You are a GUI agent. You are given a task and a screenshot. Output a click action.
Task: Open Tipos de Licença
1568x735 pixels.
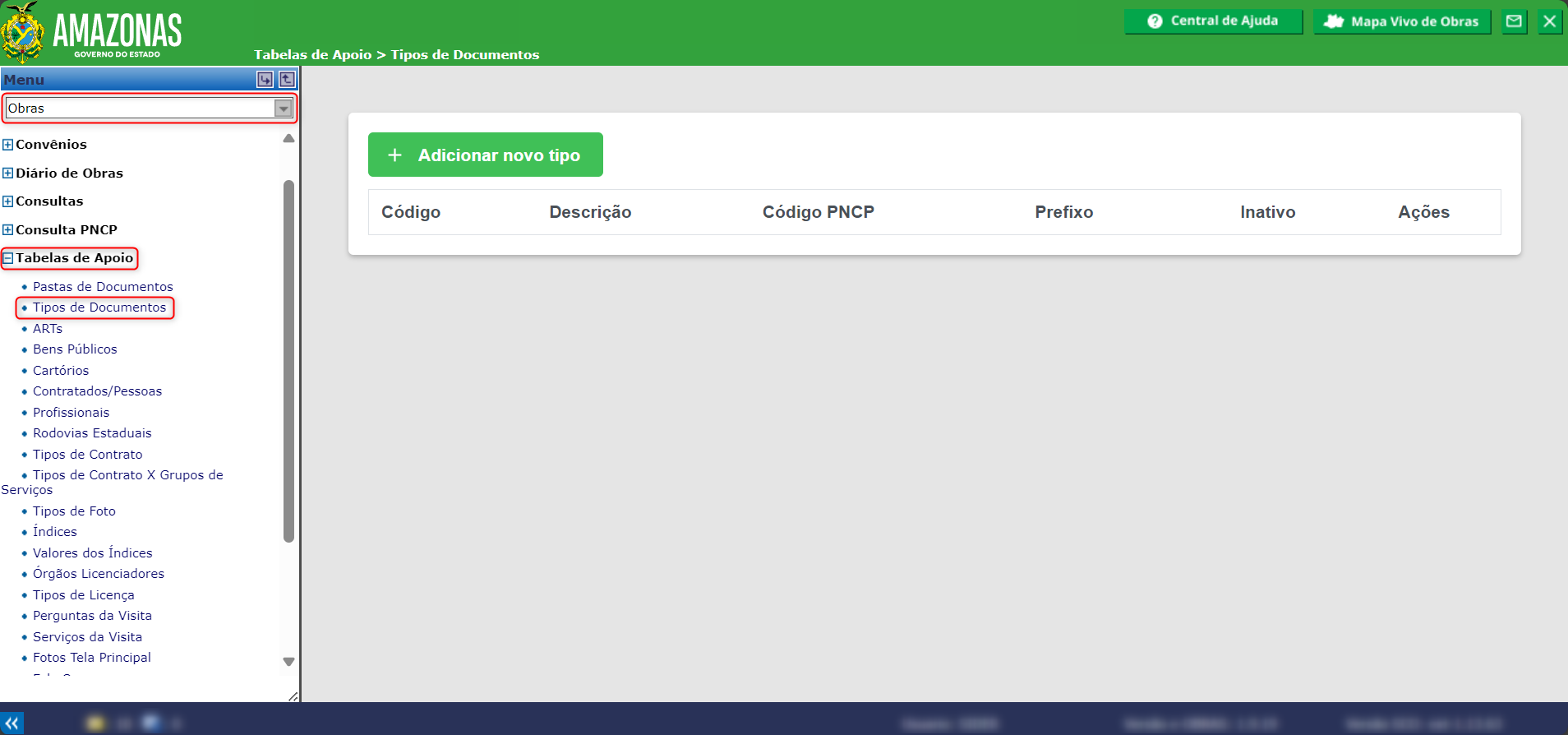(84, 595)
